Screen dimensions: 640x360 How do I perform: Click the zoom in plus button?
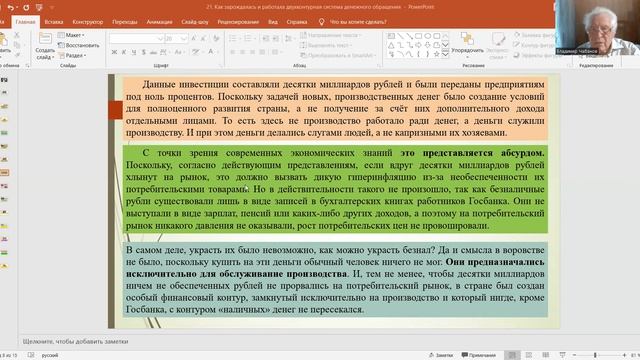624,355
